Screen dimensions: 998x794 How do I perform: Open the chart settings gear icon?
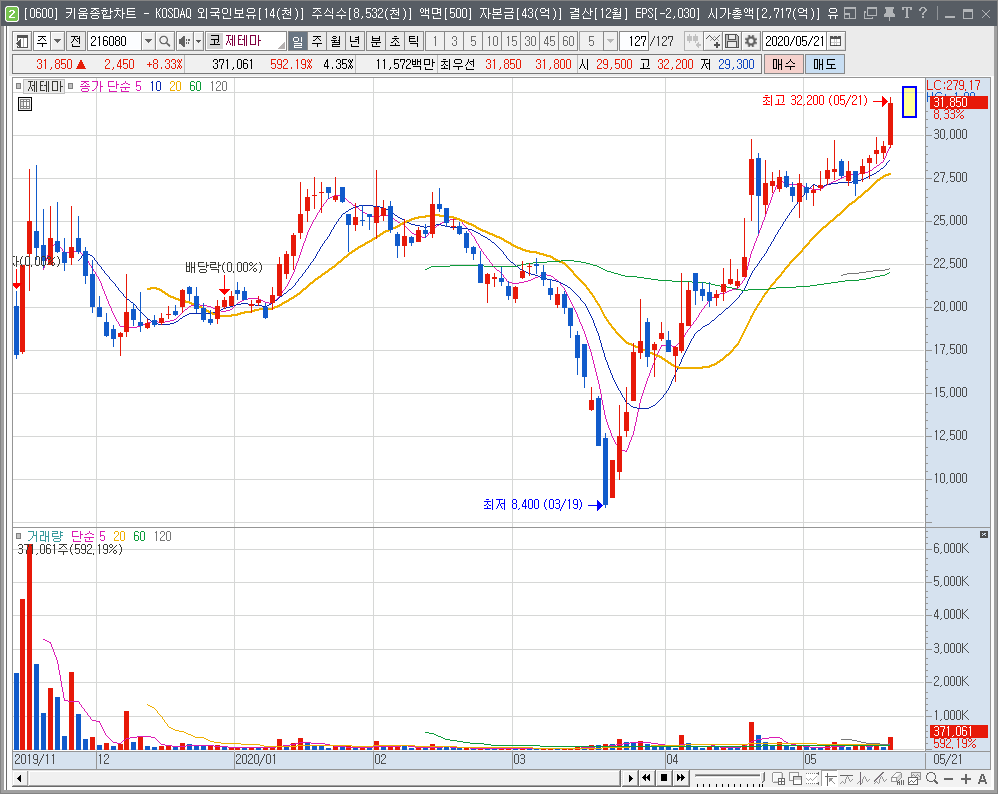751,41
